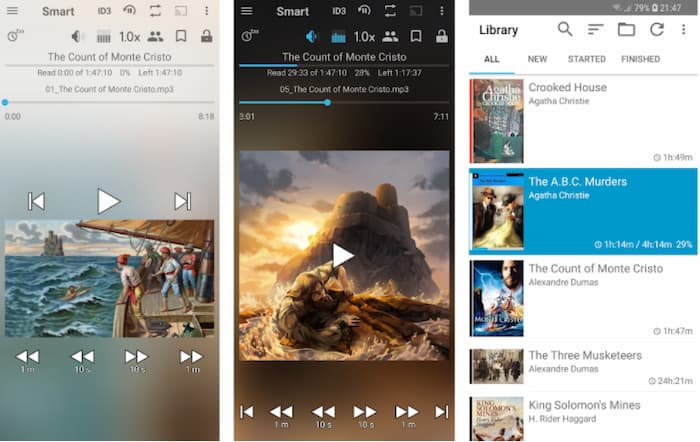This screenshot has width=700, height=442.
Task: Select the ALL tab
Action: pos(492,59)
